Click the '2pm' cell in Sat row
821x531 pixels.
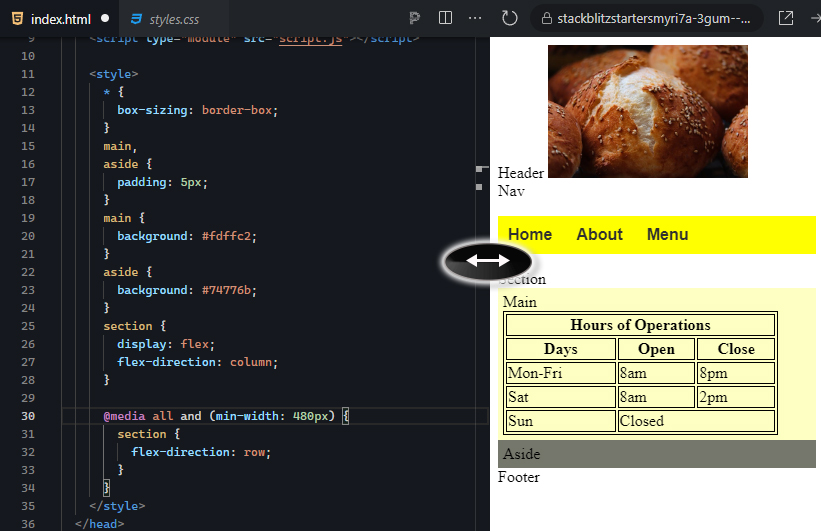click(x=736, y=397)
